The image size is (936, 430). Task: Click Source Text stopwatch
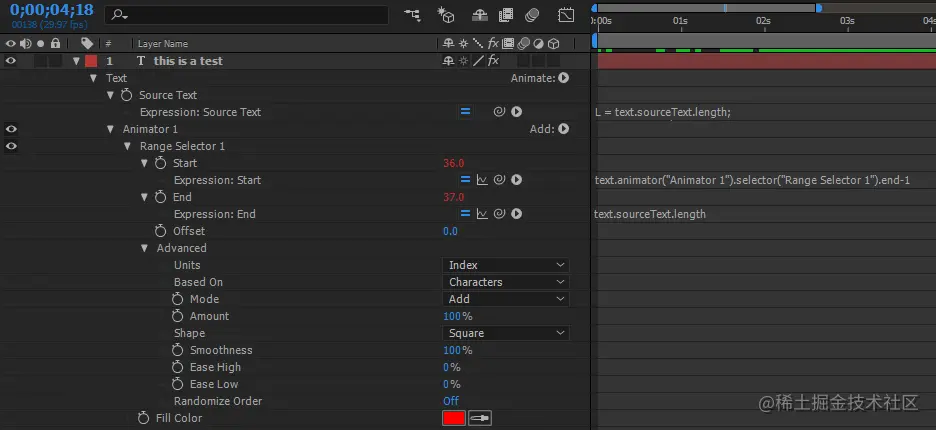pos(126,95)
